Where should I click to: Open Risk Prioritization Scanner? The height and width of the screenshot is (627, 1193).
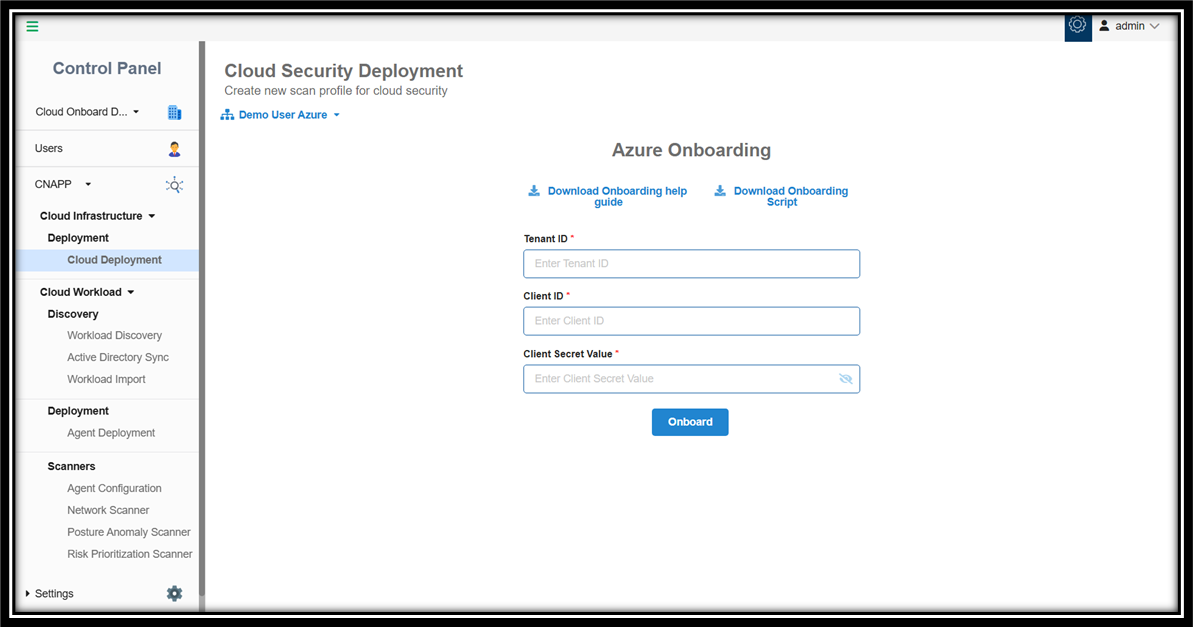point(129,555)
